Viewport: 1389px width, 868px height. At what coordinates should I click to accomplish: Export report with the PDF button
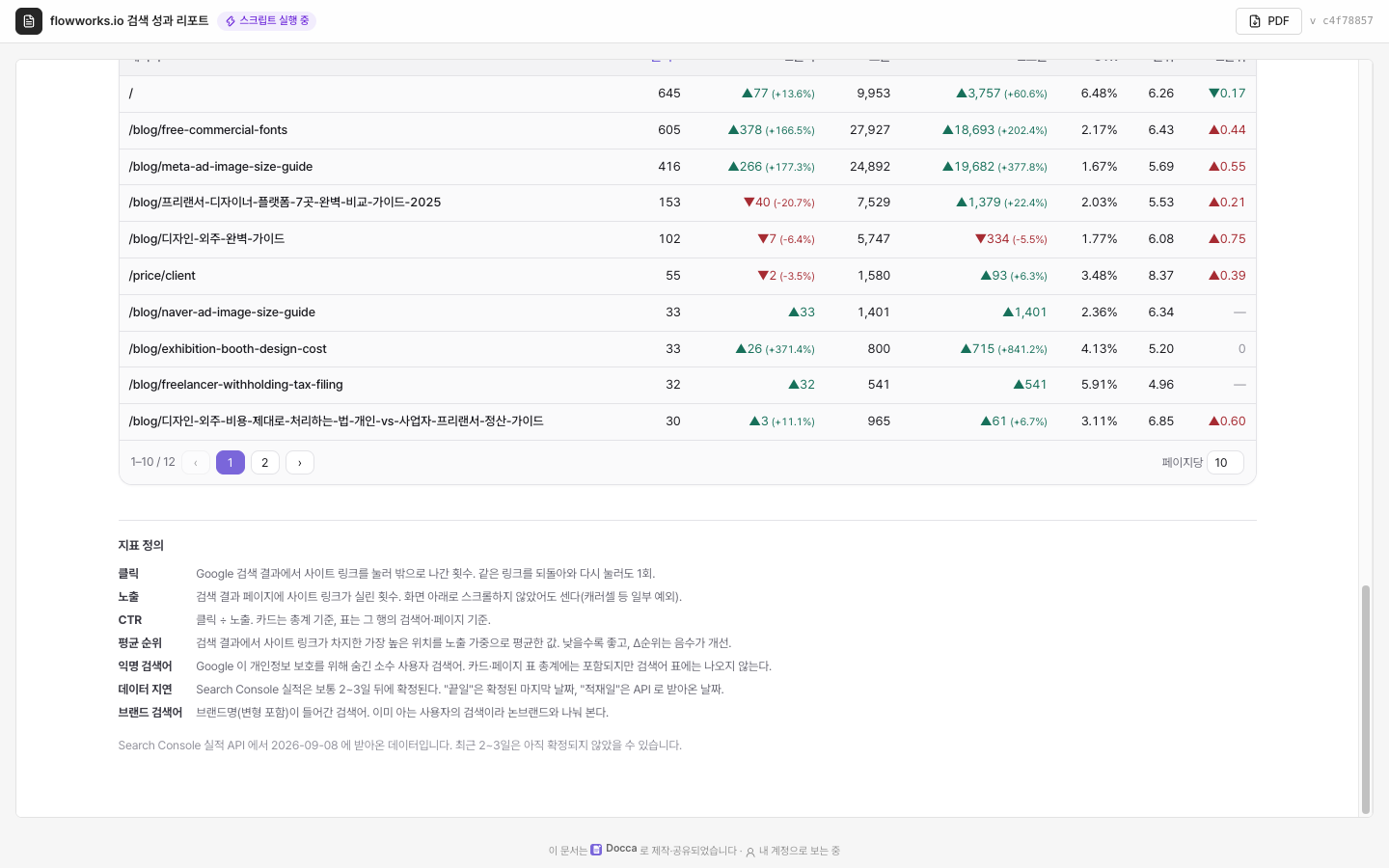pos(1268,21)
